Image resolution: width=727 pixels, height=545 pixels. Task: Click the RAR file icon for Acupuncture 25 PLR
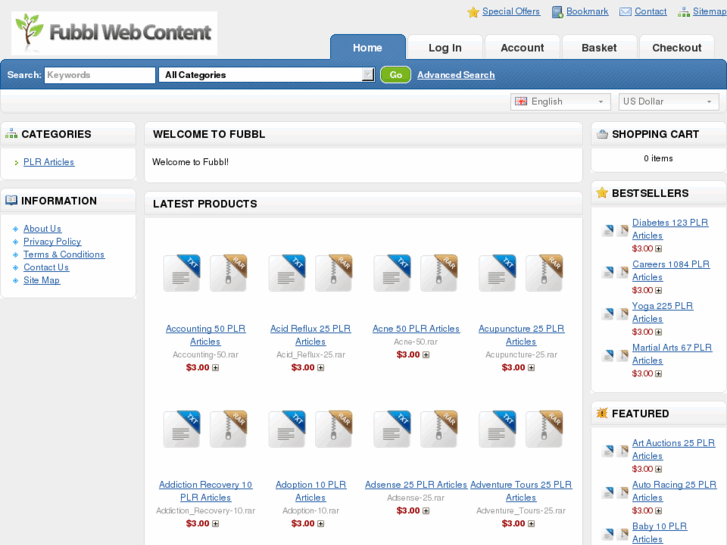click(x=544, y=273)
